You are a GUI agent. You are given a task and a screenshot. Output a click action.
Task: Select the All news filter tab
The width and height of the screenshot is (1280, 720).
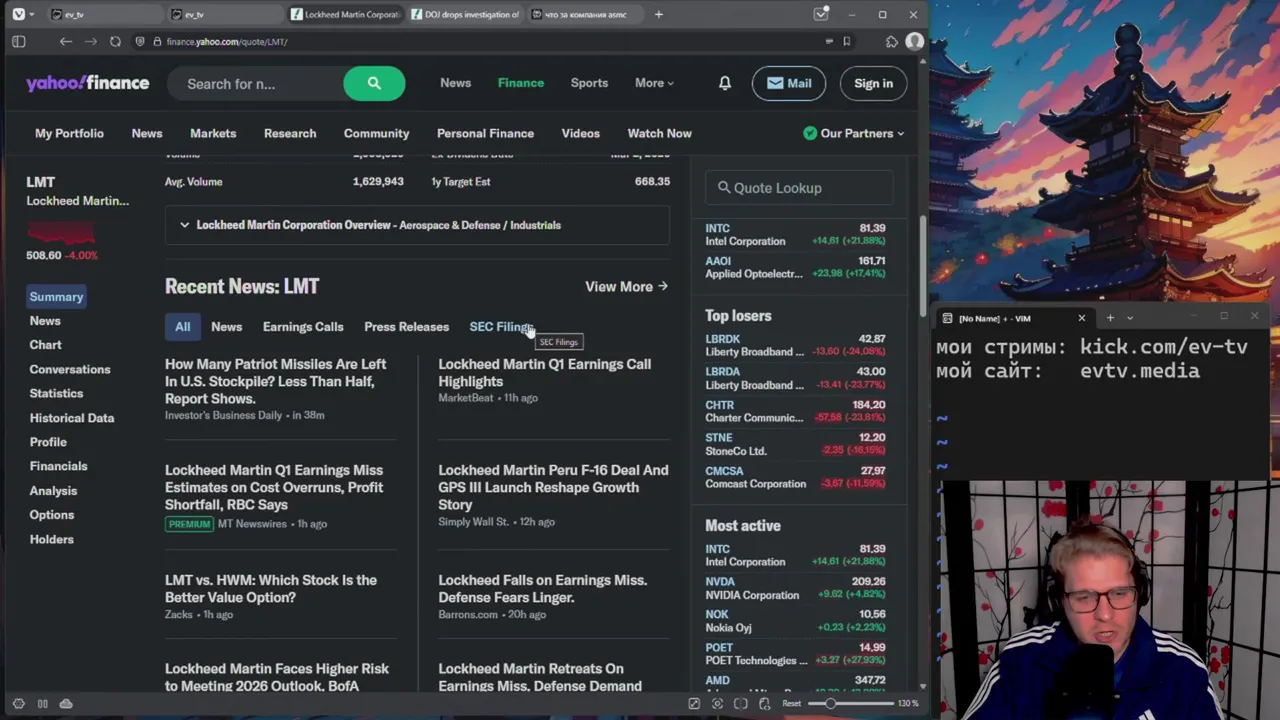click(x=182, y=327)
